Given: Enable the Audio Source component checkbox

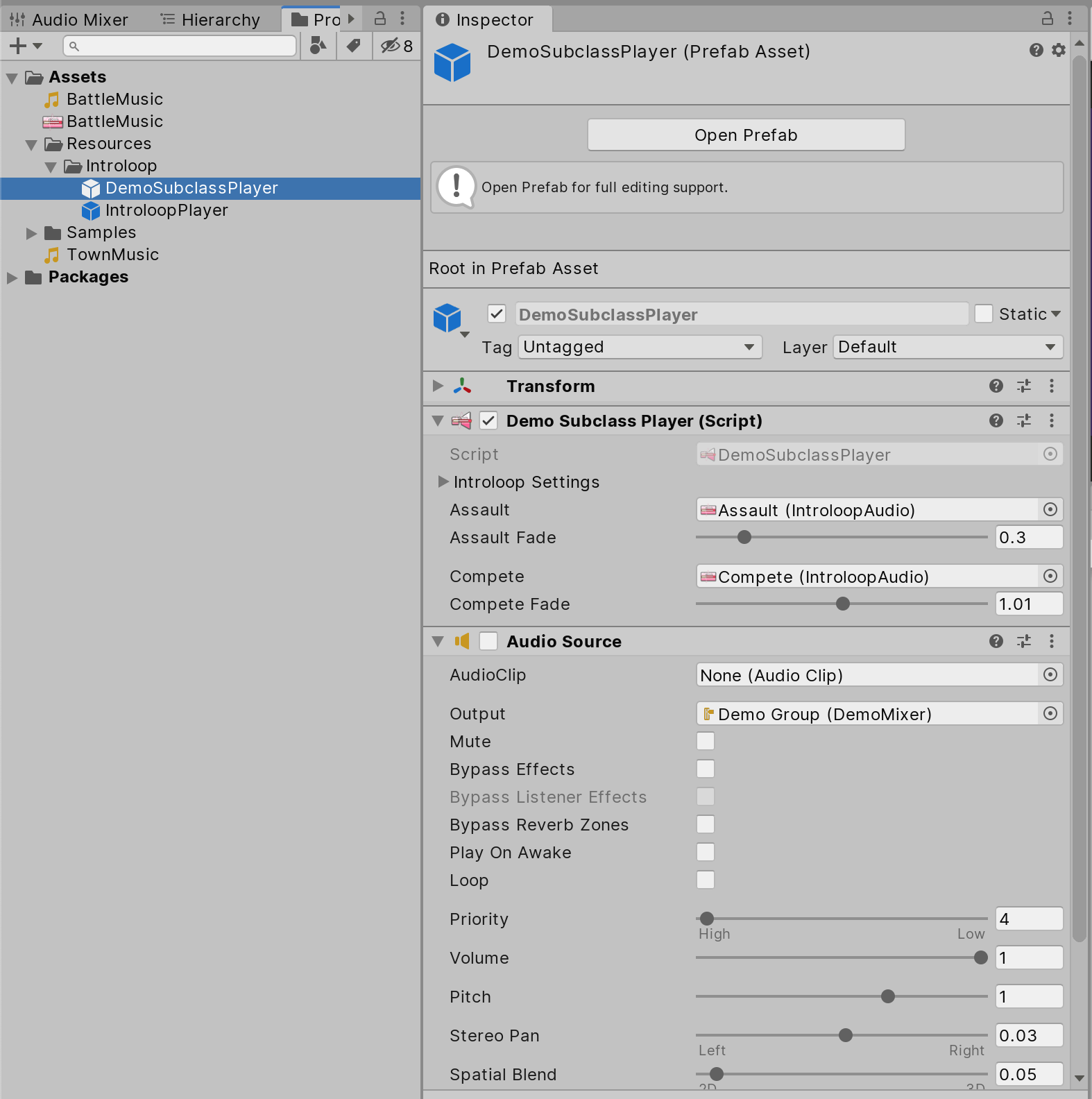Looking at the screenshot, I should click(488, 641).
